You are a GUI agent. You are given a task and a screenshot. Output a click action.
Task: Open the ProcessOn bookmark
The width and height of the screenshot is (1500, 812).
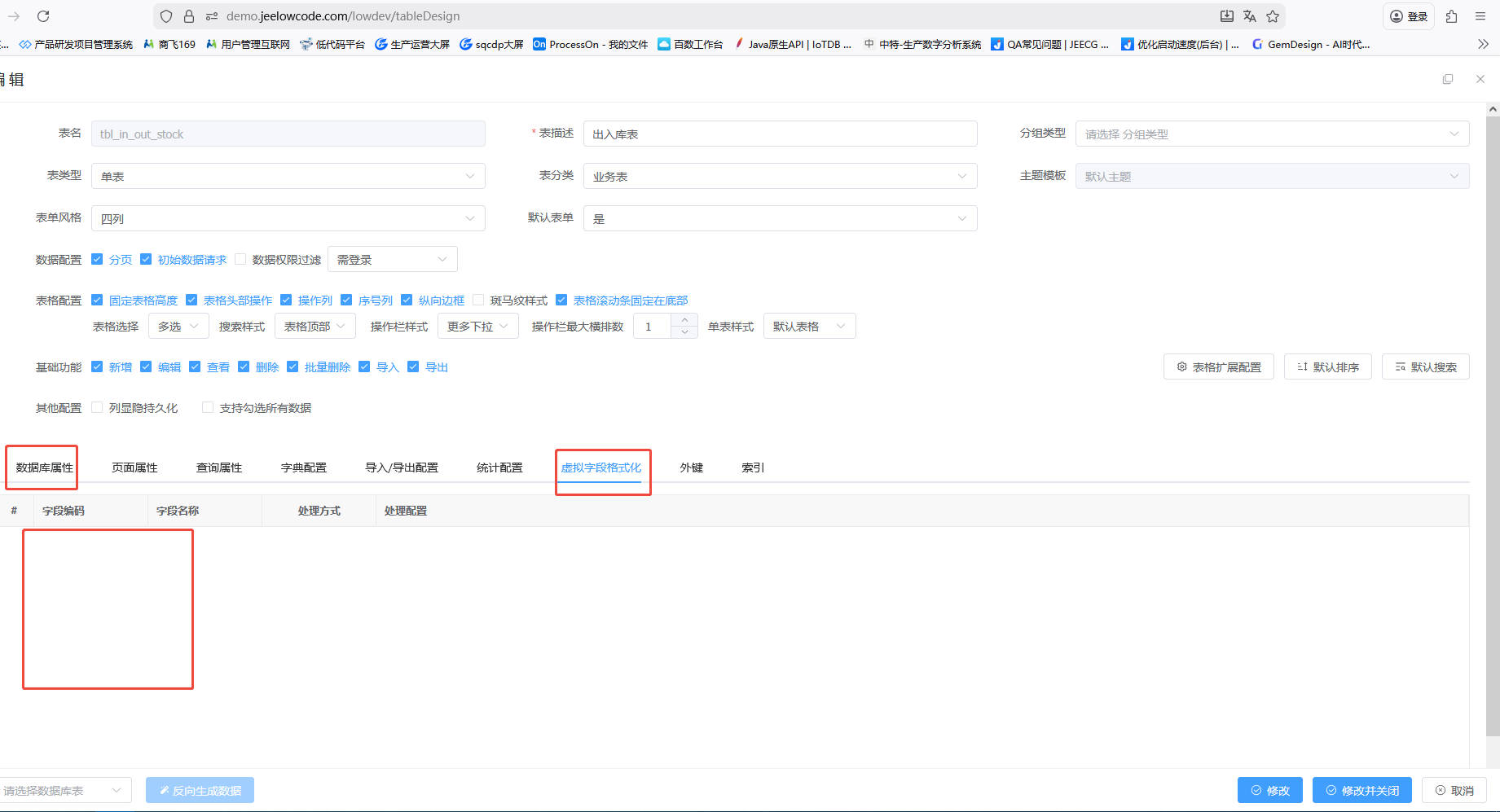(590, 44)
